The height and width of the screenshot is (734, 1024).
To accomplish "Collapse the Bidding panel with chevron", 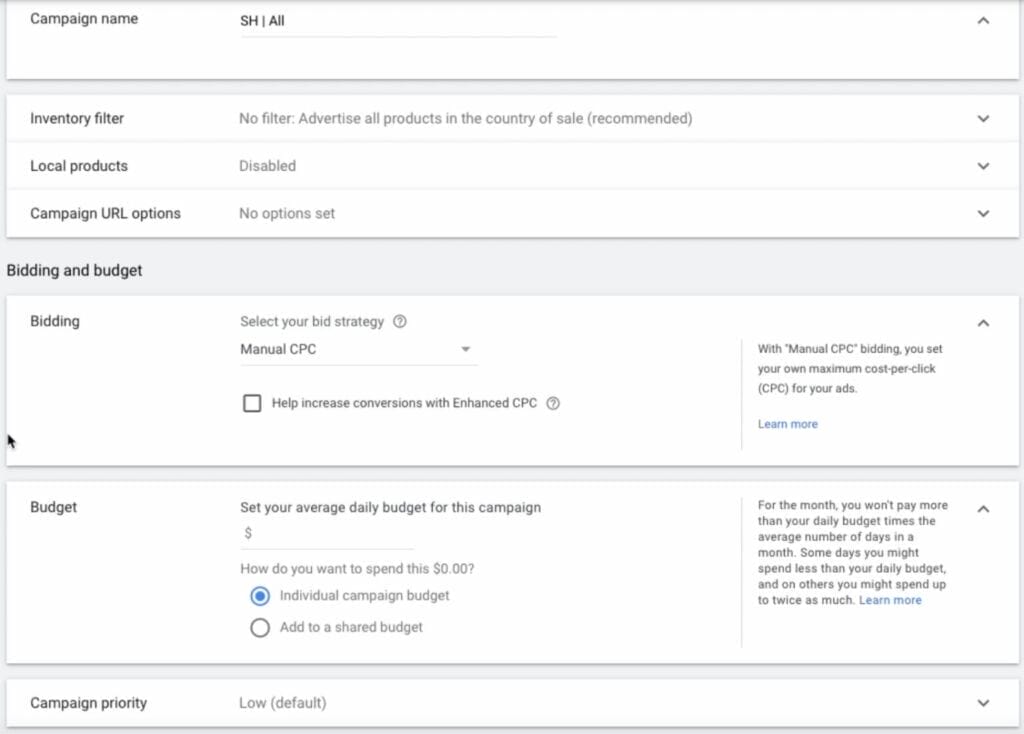I will coord(983,323).
